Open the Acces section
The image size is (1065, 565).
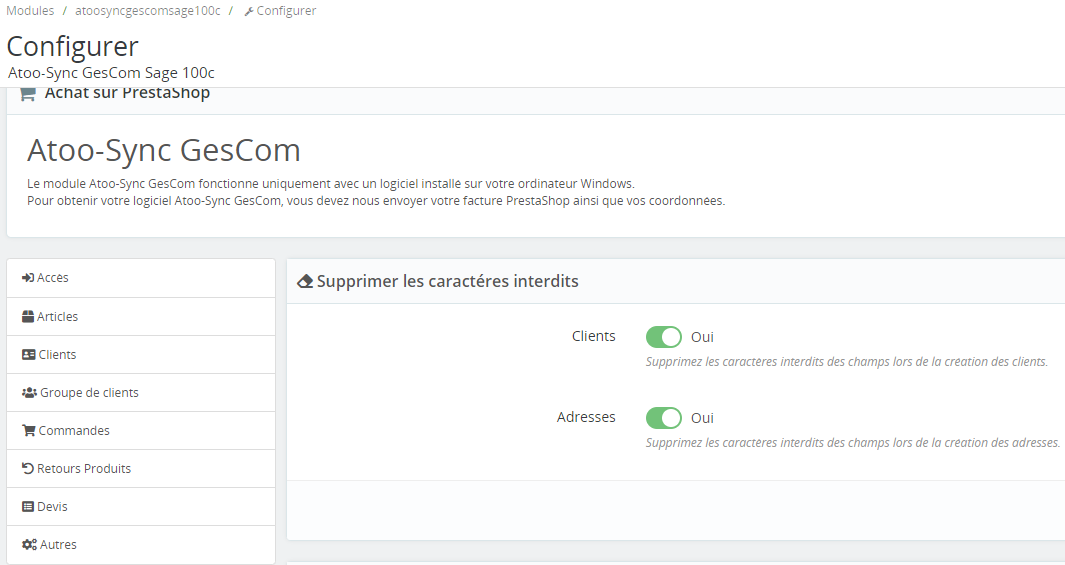tap(141, 278)
